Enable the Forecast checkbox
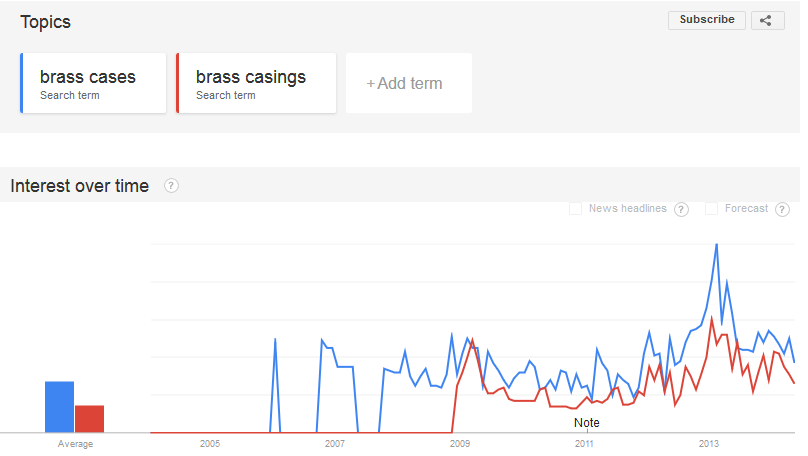Screen dimensions: 808x456 click(x=711, y=209)
